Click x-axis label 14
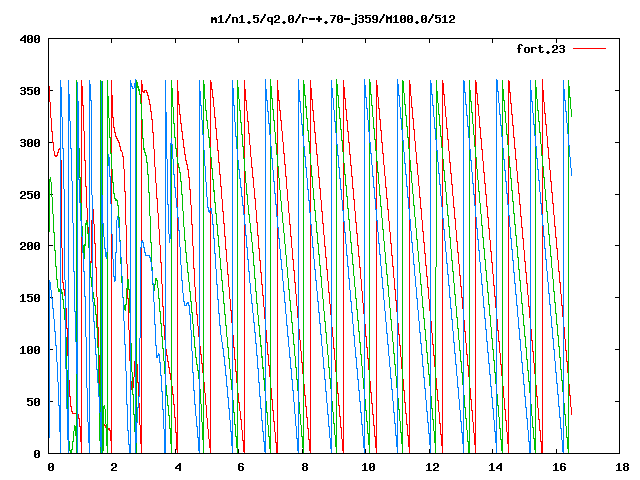Viewport: 640px width, 480px height. [496, 467]
